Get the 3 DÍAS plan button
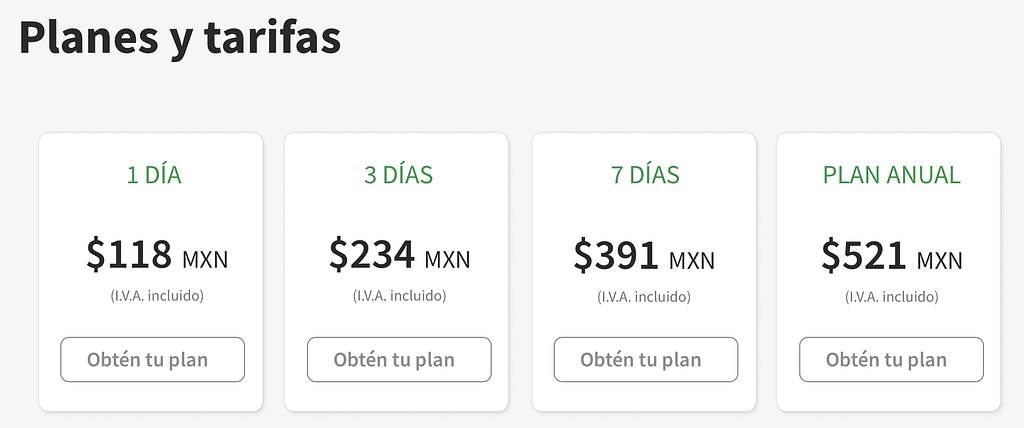The width and height of the screenshot is (1024, 428). (x=399, y=359)
